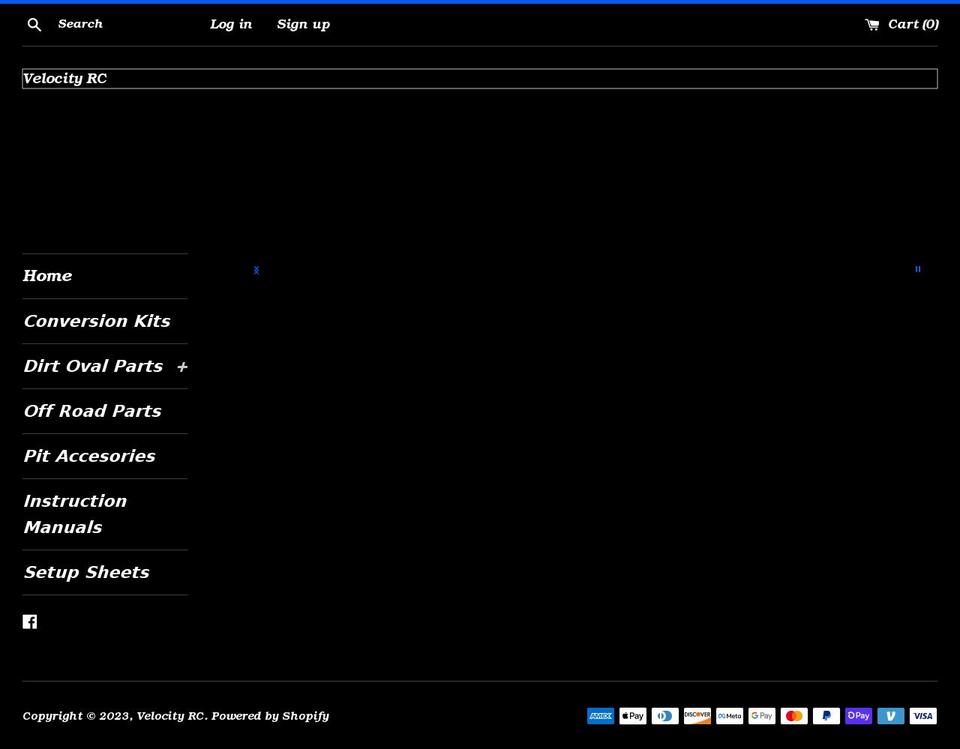This screenshot has width=960, height=749.
Task: Click Powered by Shopify link
Action: (x=270, y=716)
